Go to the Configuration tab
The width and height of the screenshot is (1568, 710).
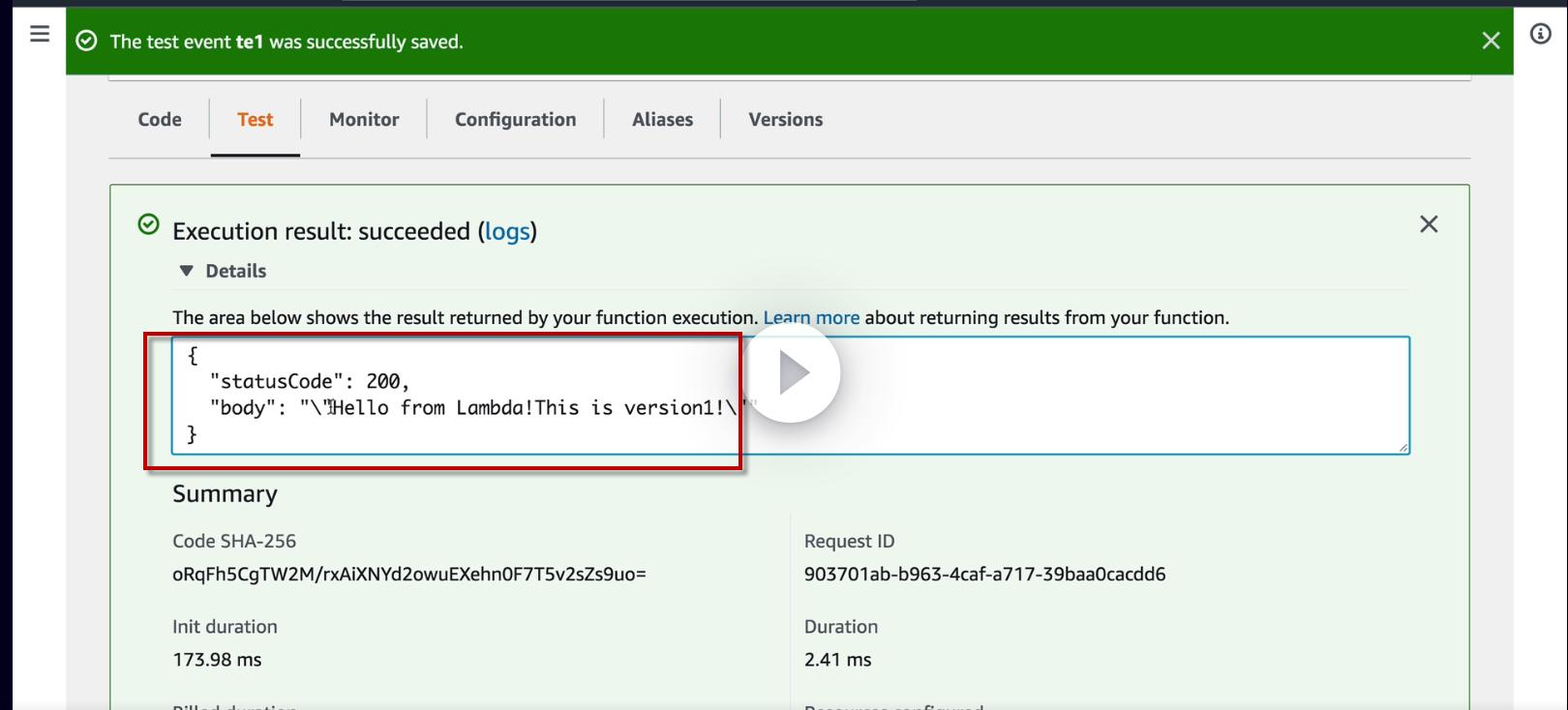pos(516,119)
